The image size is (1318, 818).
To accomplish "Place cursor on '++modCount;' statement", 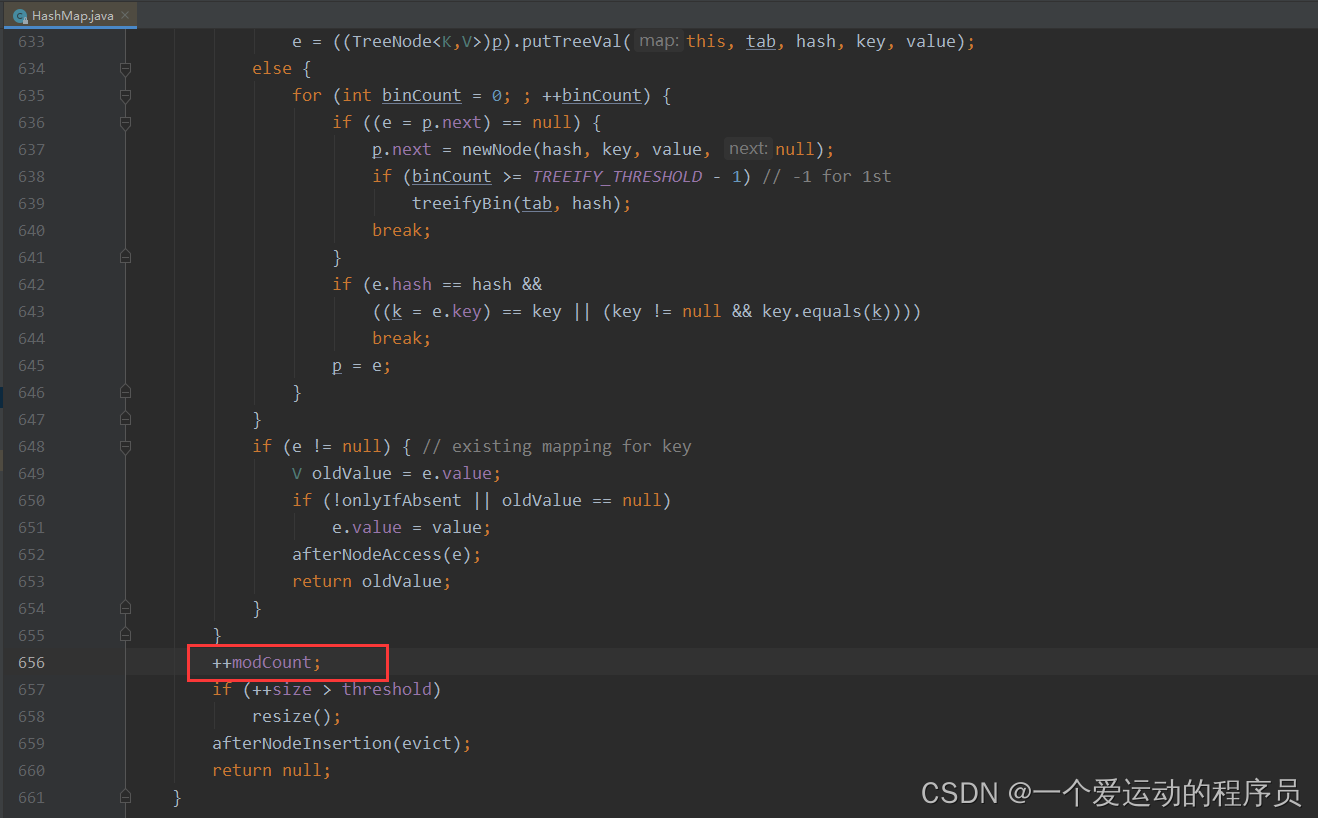I will click(x=267, y=662).
